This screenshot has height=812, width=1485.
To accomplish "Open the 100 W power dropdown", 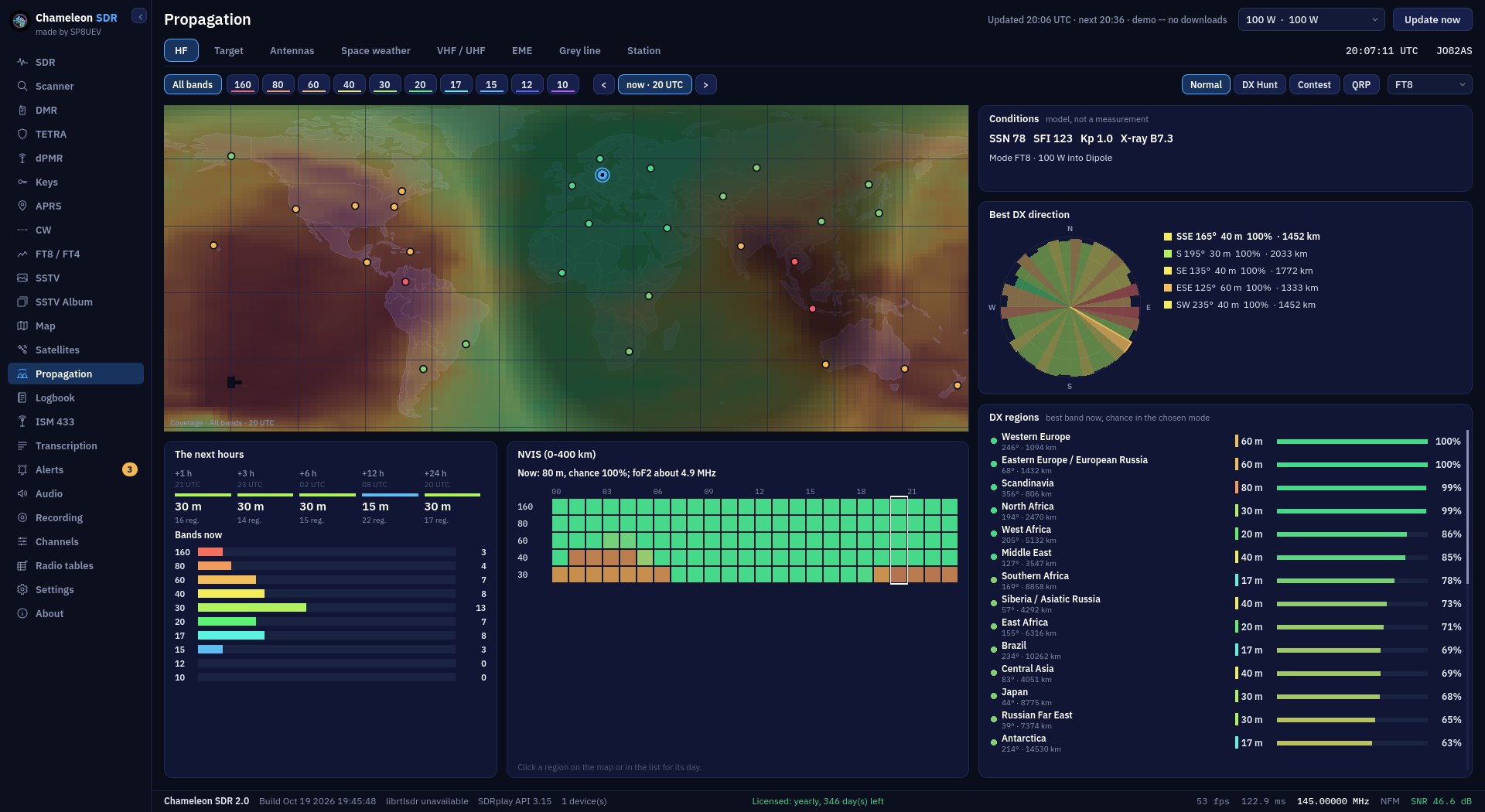I will (1312, 19).
